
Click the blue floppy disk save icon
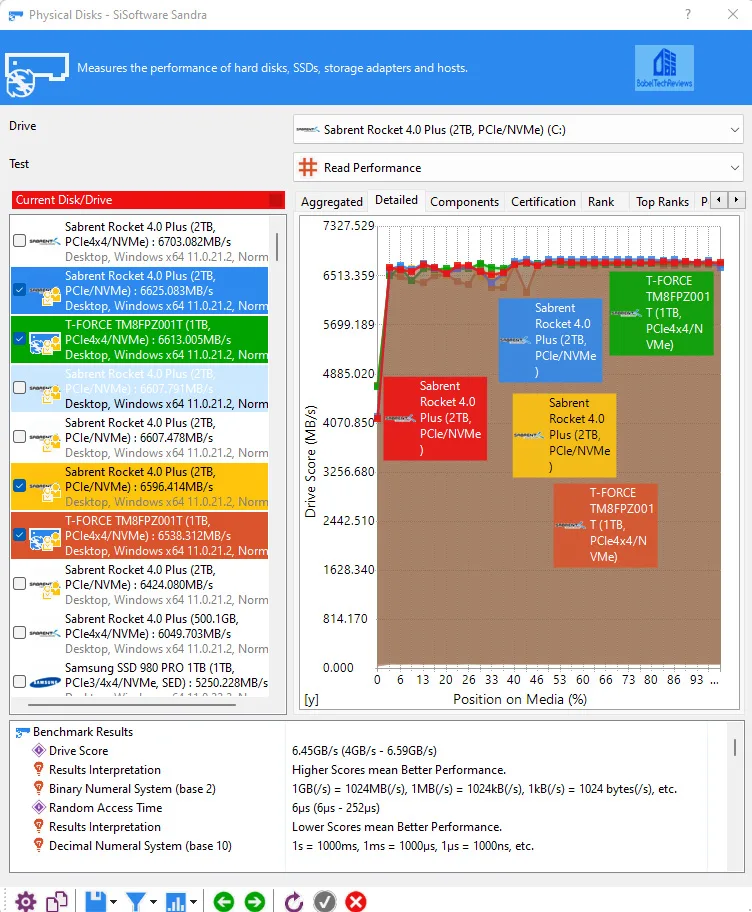point(96,902)
